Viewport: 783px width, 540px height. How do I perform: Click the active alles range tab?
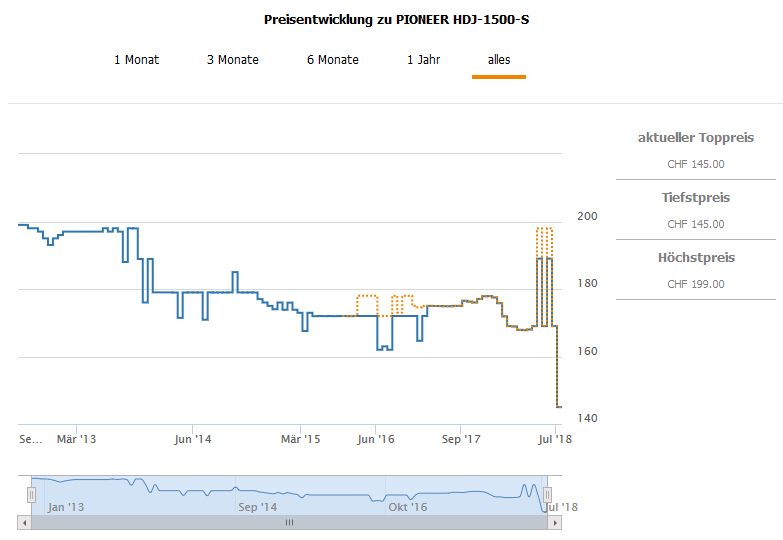click(499, 60)
